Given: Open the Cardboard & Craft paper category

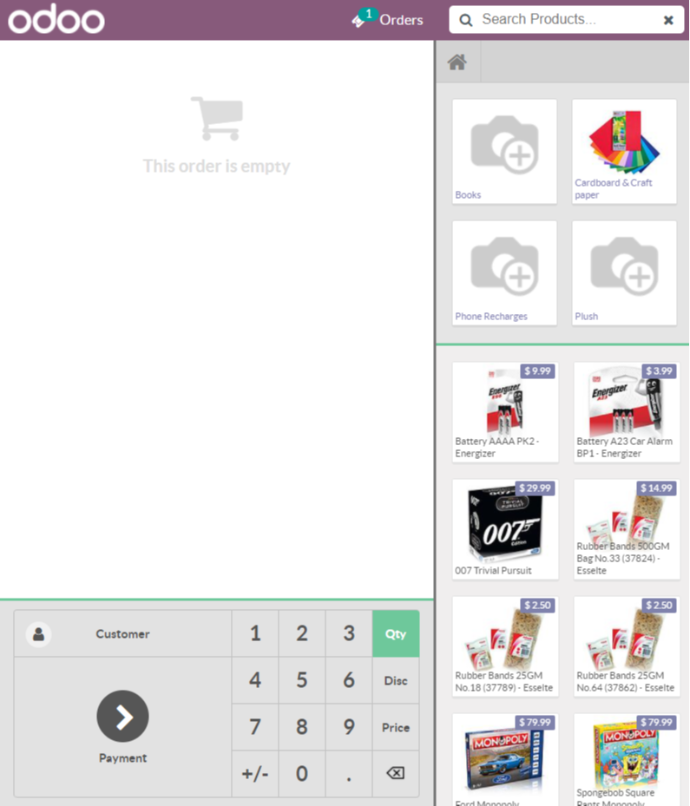Looking at the screenshot, I should click(x=624, y=151).
